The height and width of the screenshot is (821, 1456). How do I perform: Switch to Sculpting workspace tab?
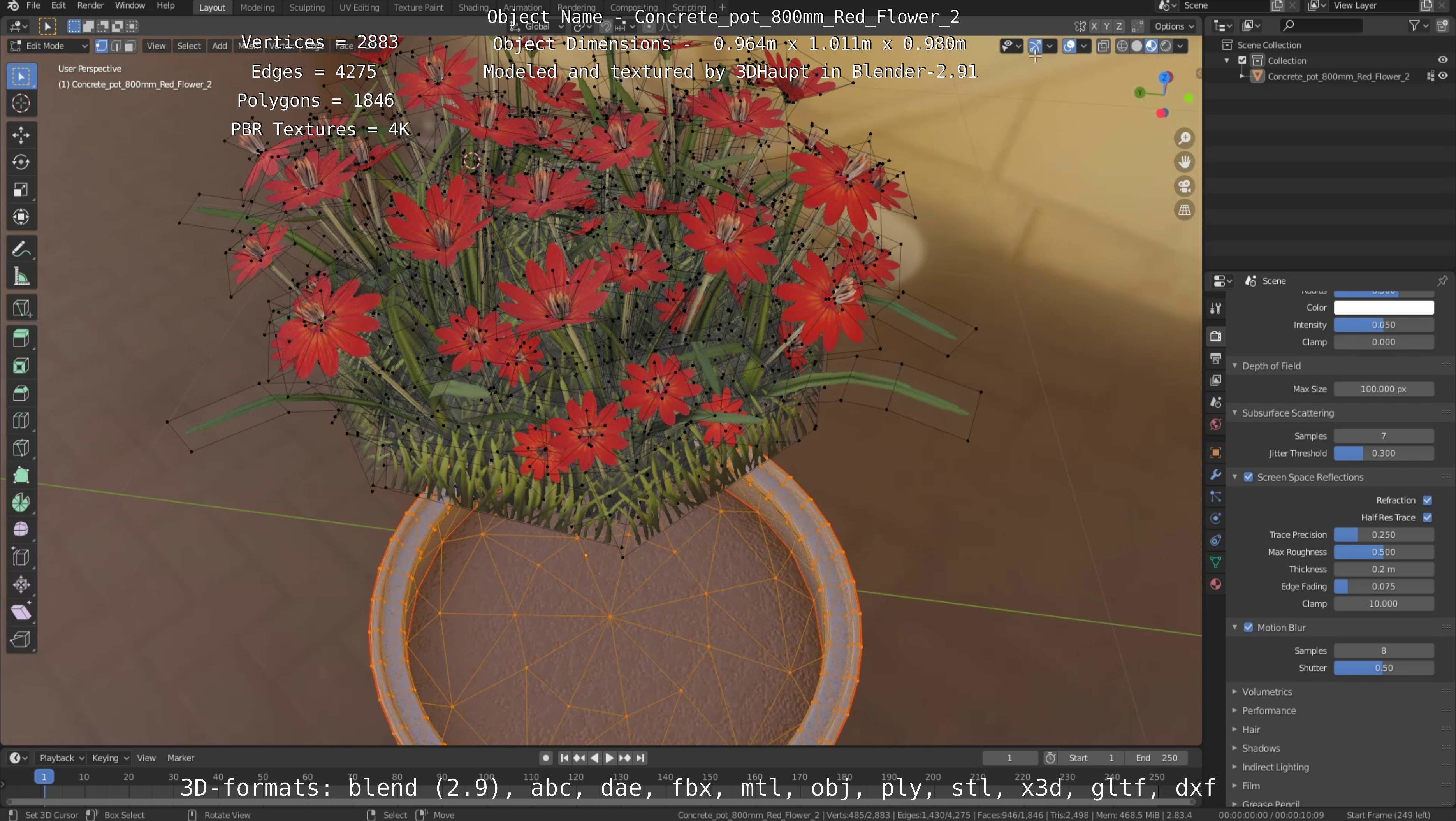coord(307,7)
